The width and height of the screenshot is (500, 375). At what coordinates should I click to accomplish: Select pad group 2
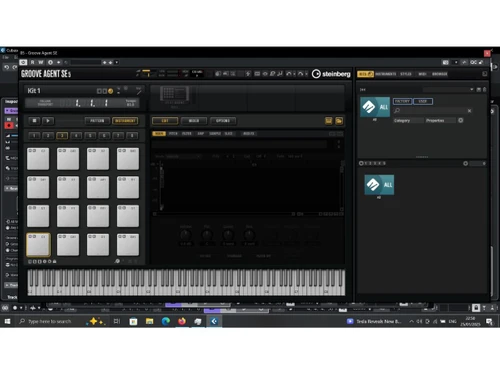(48, 135)
